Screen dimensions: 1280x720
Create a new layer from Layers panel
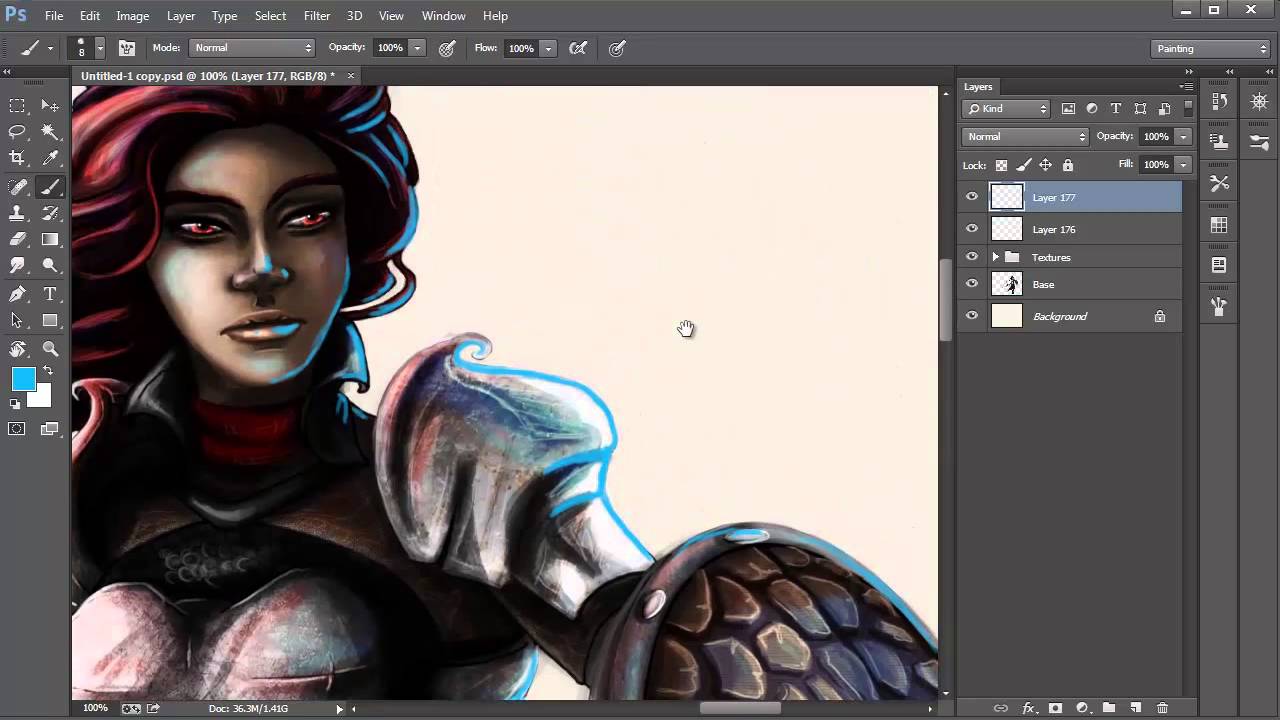tap(1135, 708)
